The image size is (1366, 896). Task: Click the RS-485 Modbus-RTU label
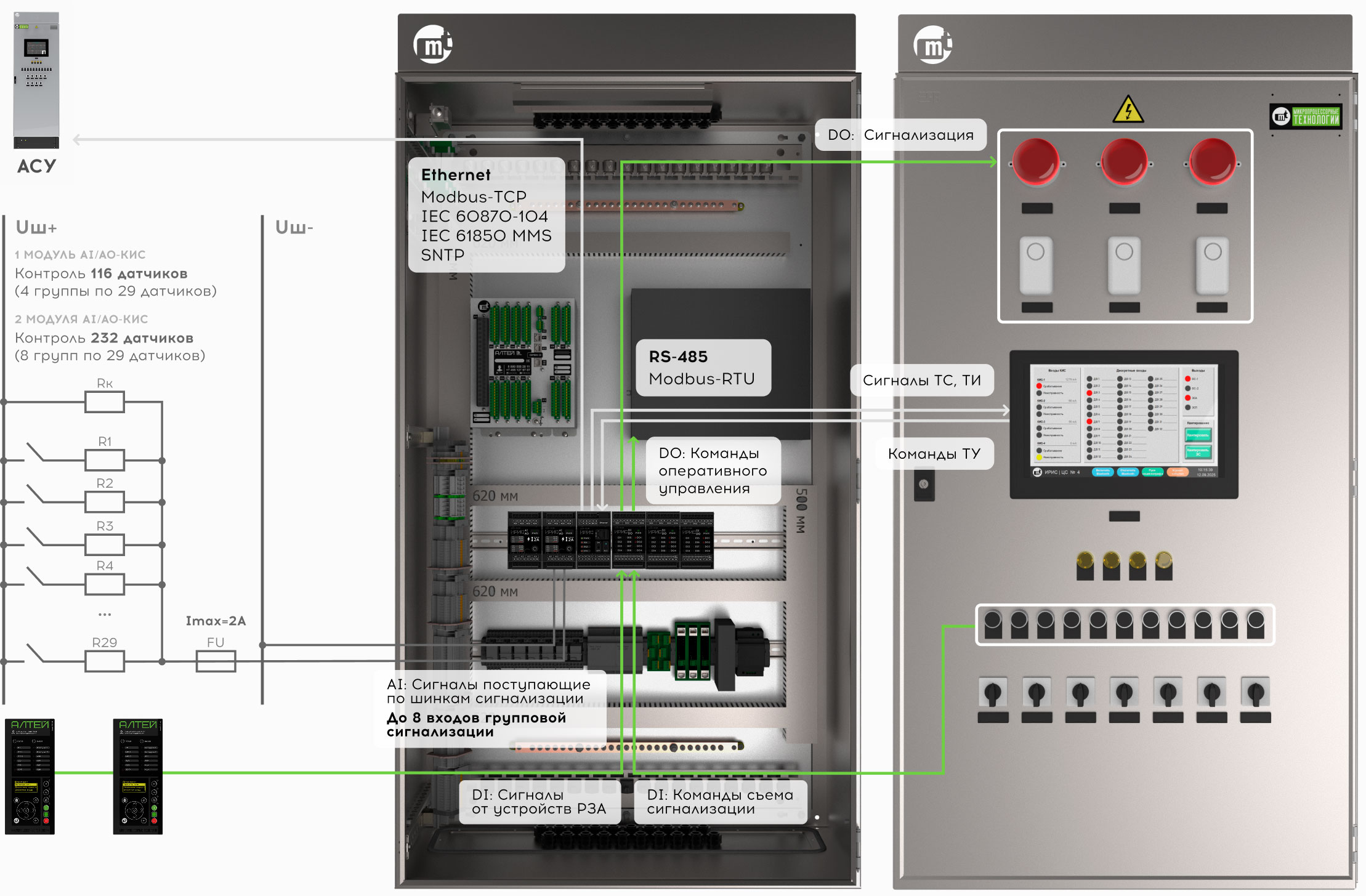[x=702, y=368]
